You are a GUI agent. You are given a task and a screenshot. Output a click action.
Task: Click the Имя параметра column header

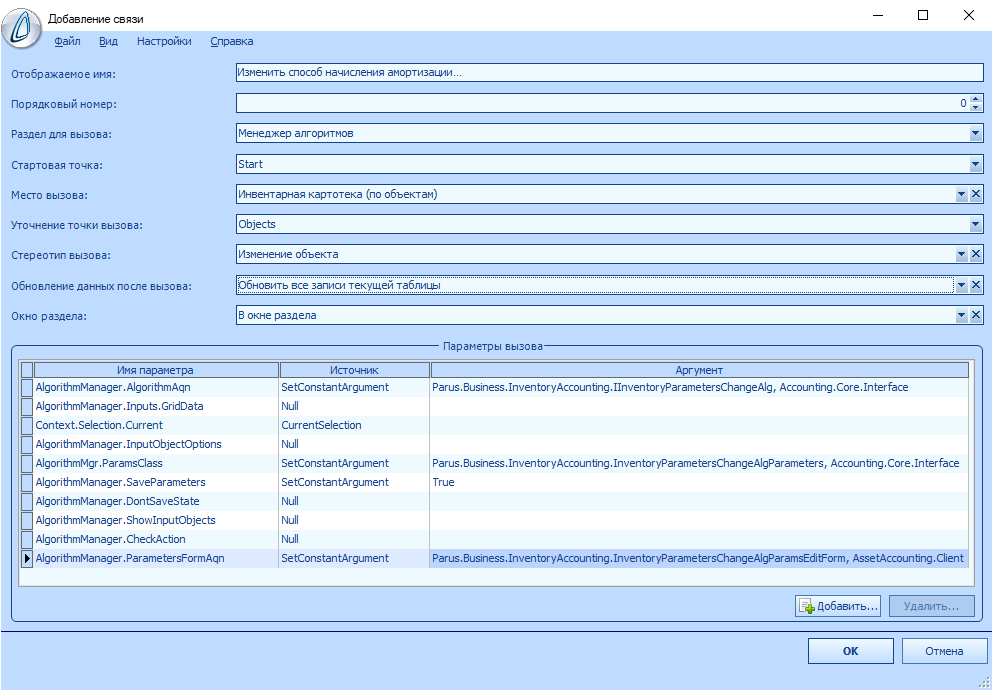[156, 370]
